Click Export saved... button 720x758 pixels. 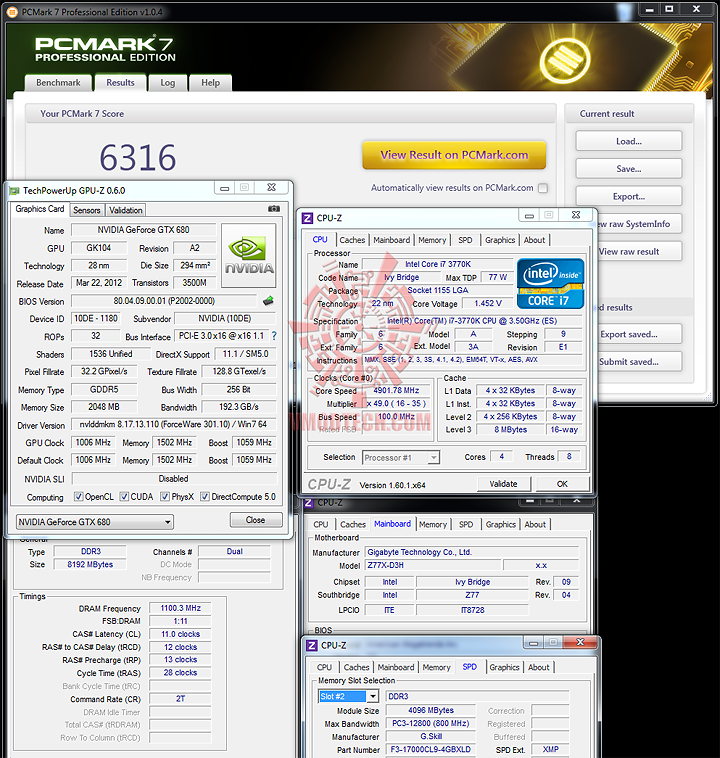pos(639,334)
